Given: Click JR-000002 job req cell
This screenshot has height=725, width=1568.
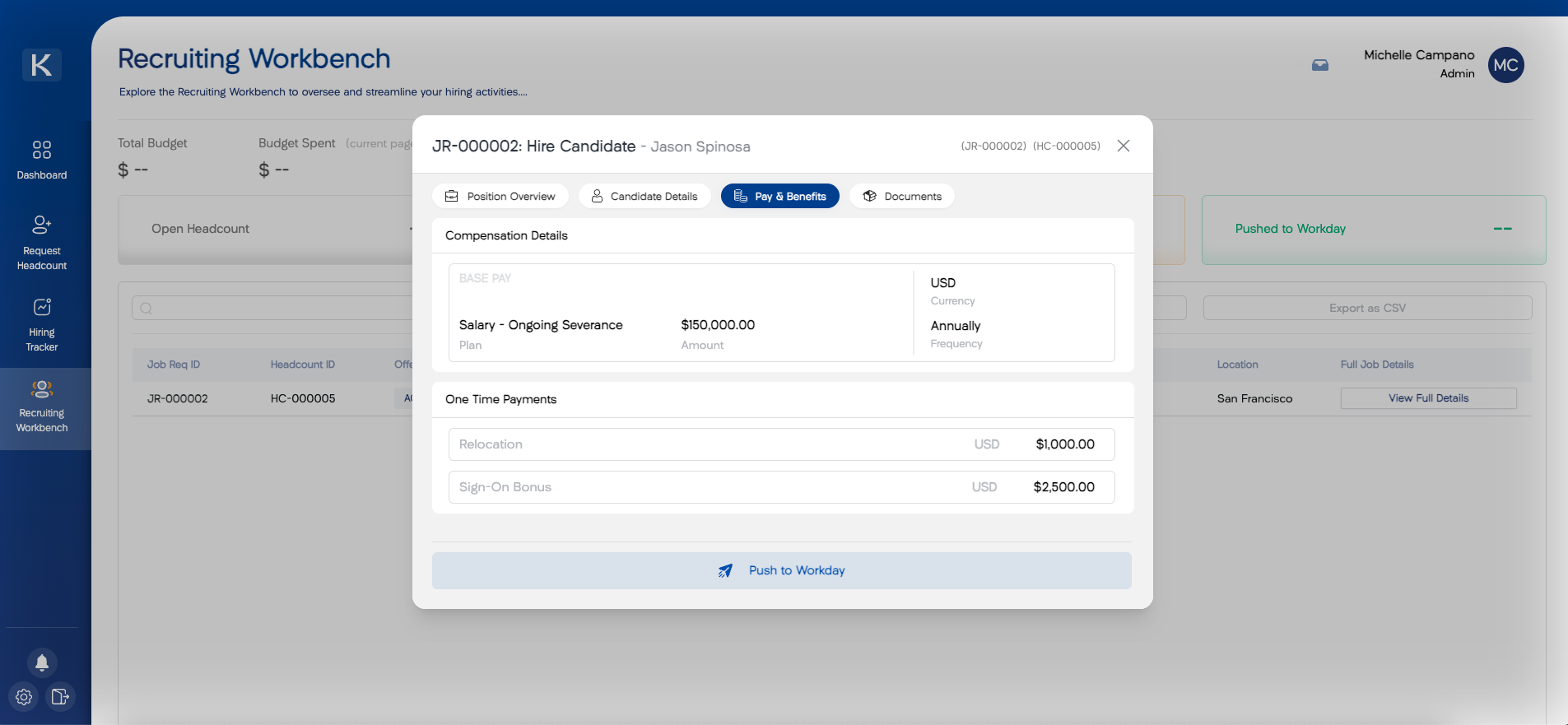Looking at the screenshot, I should [178, 398].
